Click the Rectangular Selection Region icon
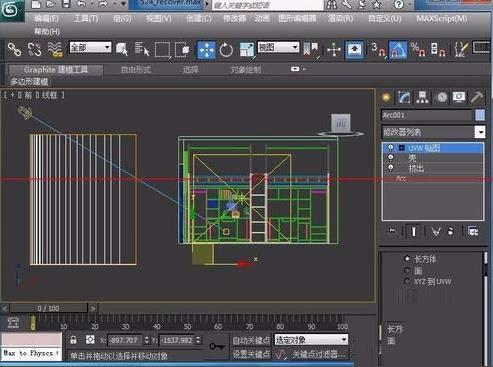 [x=163, y=50]
